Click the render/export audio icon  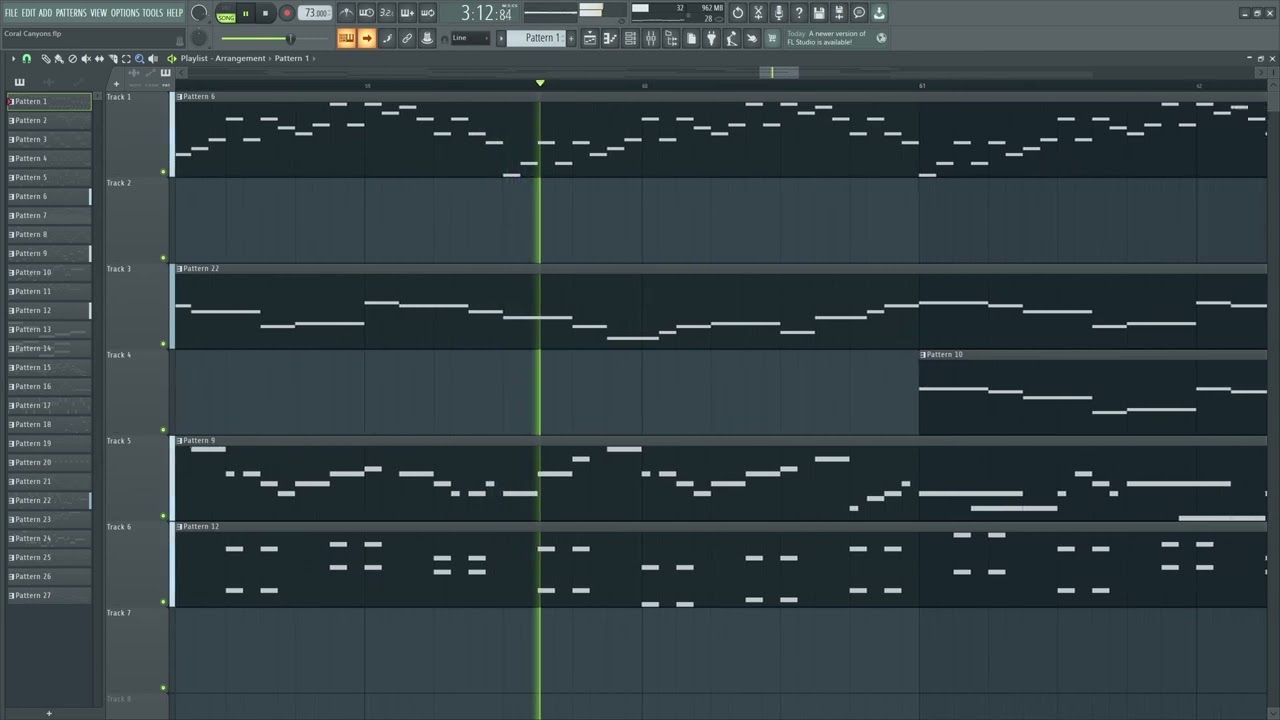coord(839,13)
